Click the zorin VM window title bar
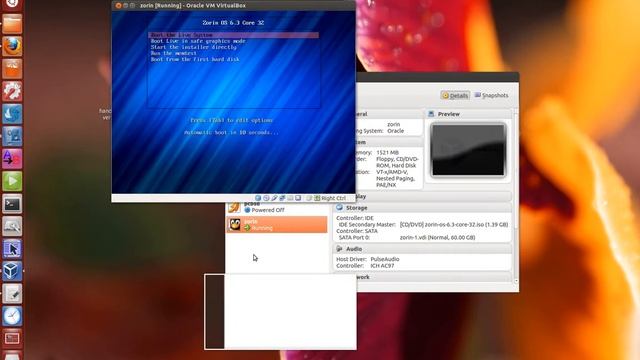The width and height of the screenshot is (640, 360). 233,5
